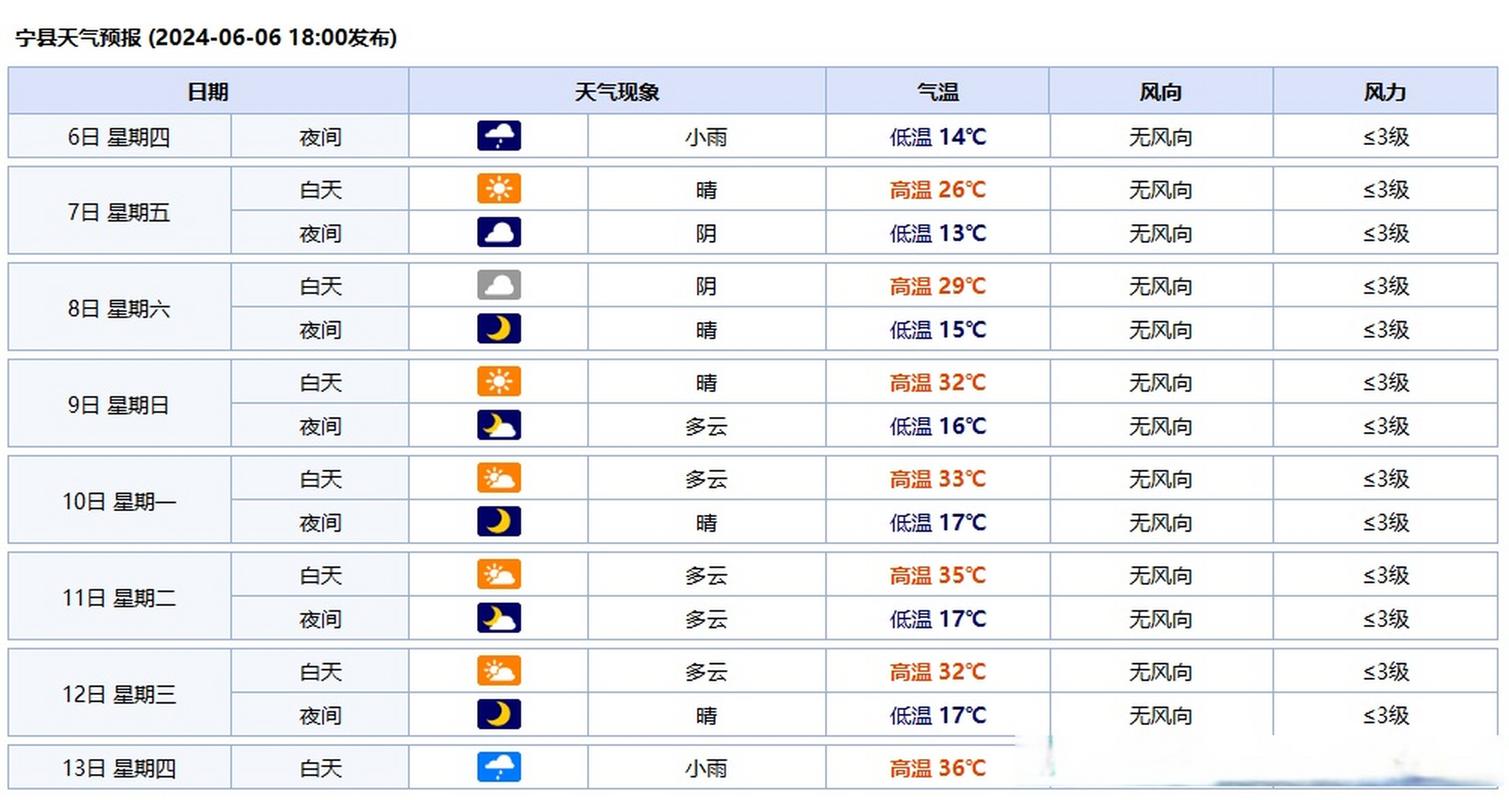Click the 气温 column header
The width and height of the screenshot is (1509, 800).
coord(938,92)
